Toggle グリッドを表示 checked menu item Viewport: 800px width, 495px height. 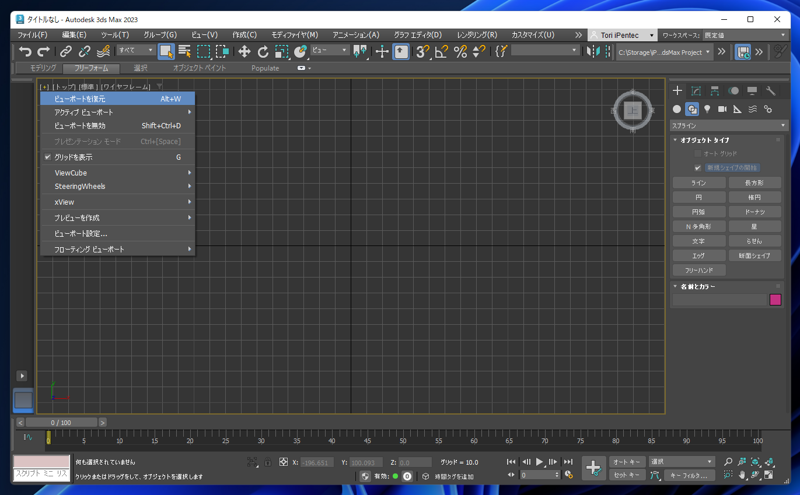click(117, 157)
